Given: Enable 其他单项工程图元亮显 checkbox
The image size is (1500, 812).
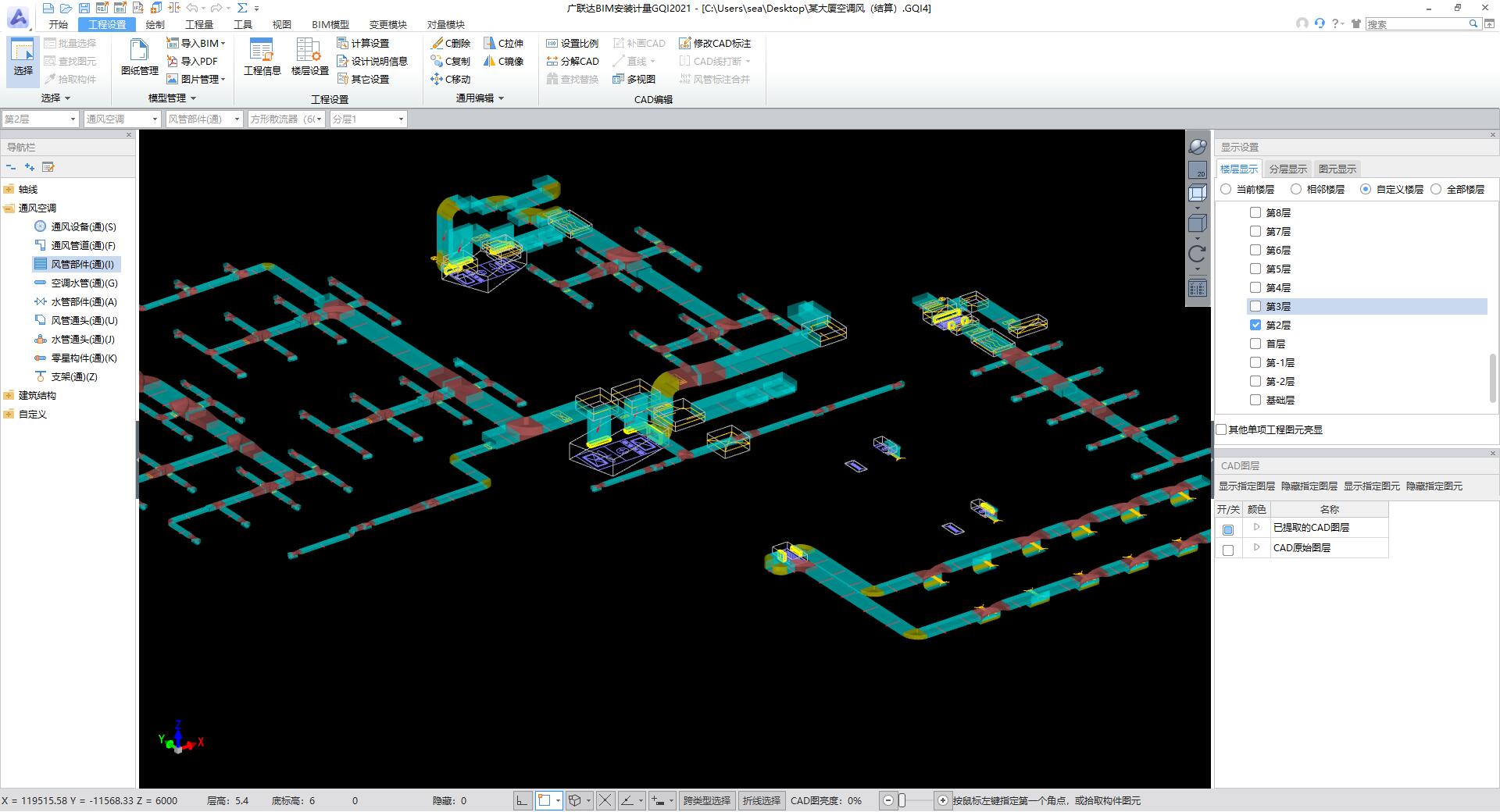Looking at the screenshot, I should click(x=1222, y=429).
